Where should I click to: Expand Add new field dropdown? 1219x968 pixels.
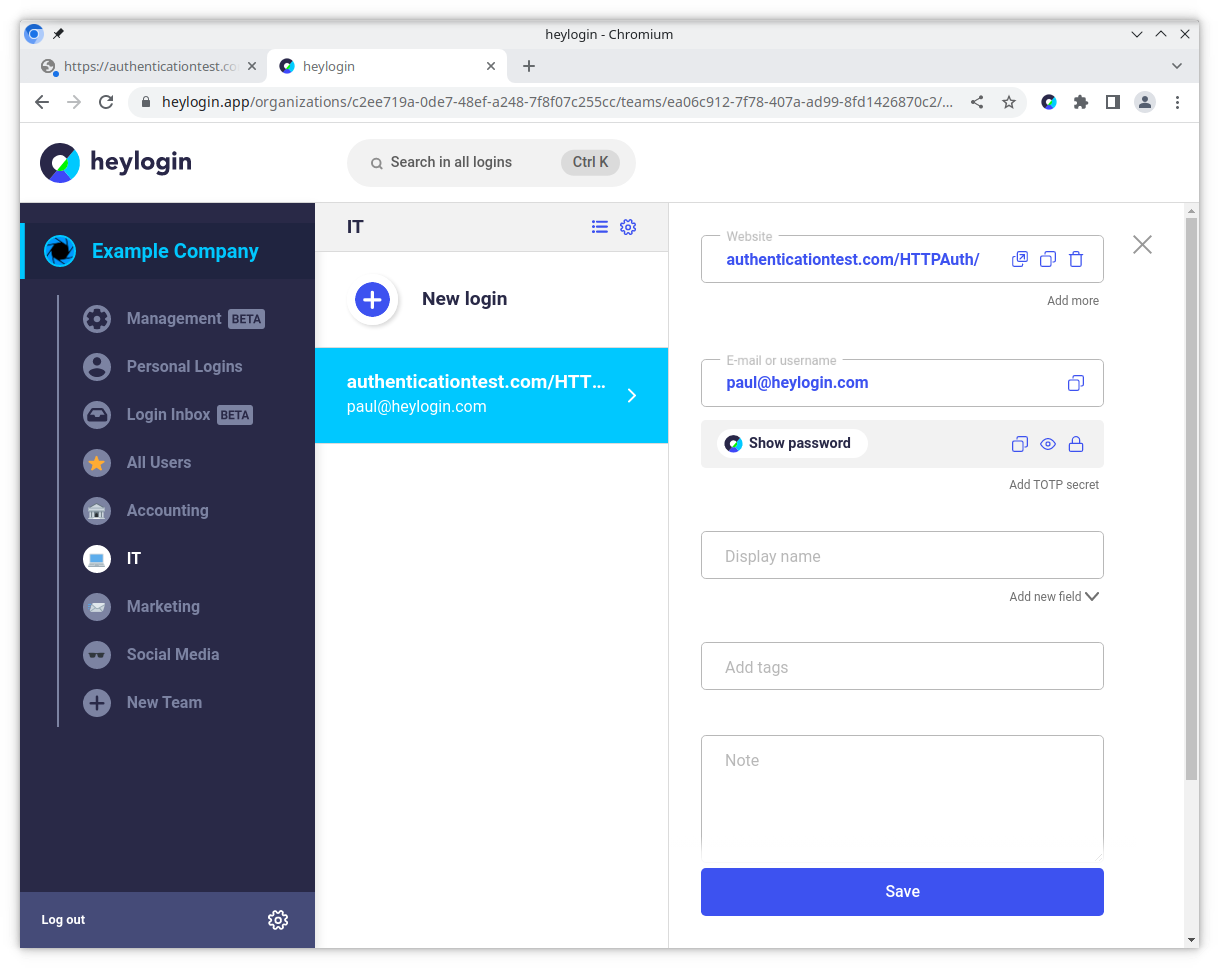coord(1054,597)
